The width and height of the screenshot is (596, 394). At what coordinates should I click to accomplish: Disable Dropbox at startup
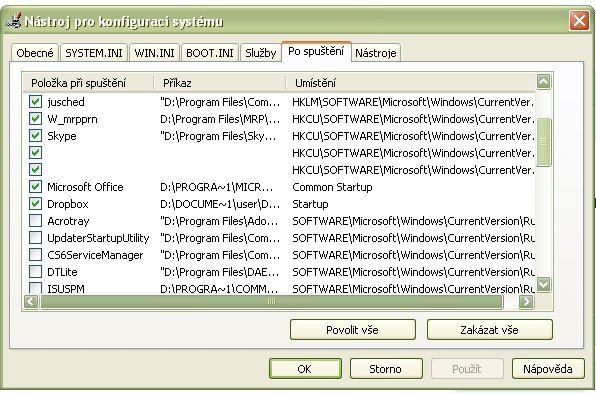(x=35, y=204)
